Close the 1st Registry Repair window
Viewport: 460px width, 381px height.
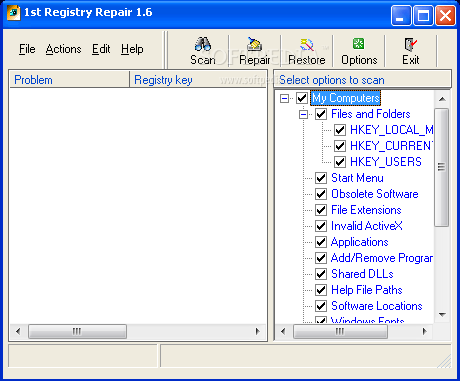coord(445,15)
